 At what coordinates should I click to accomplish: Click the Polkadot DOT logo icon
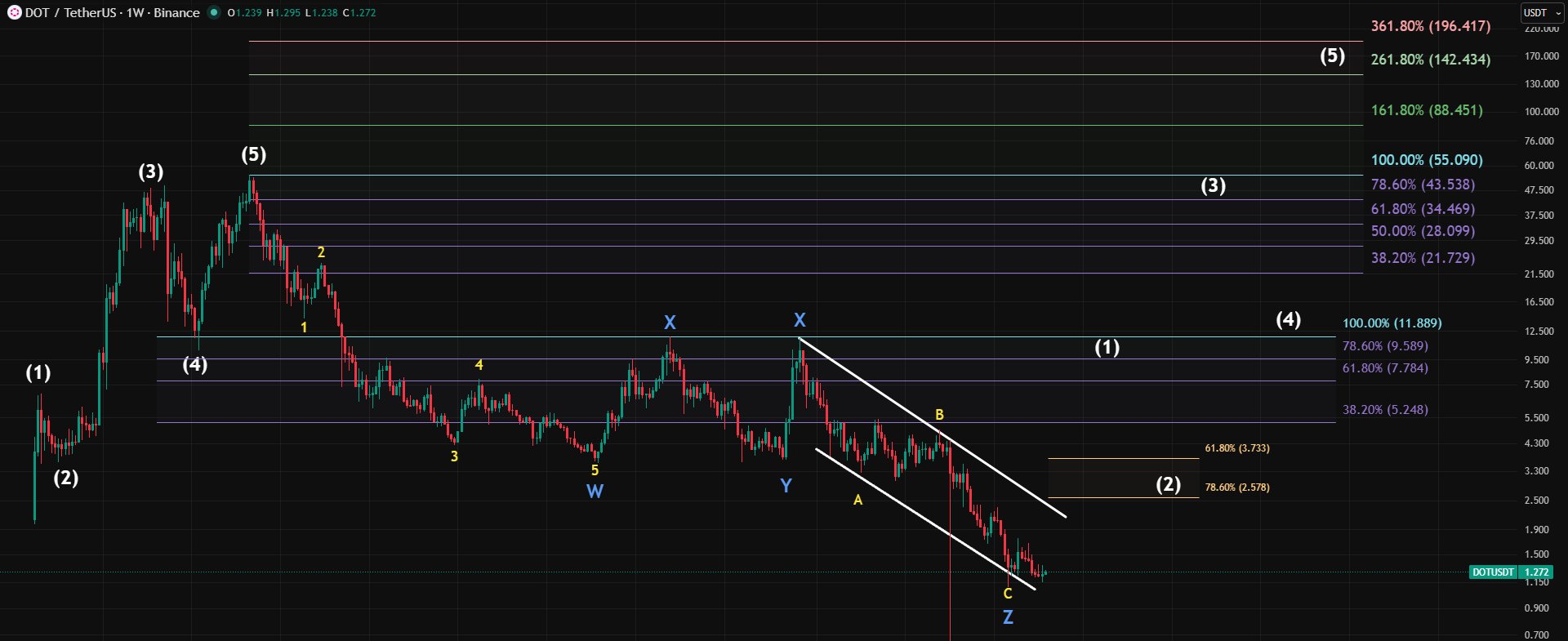point(14,13)
